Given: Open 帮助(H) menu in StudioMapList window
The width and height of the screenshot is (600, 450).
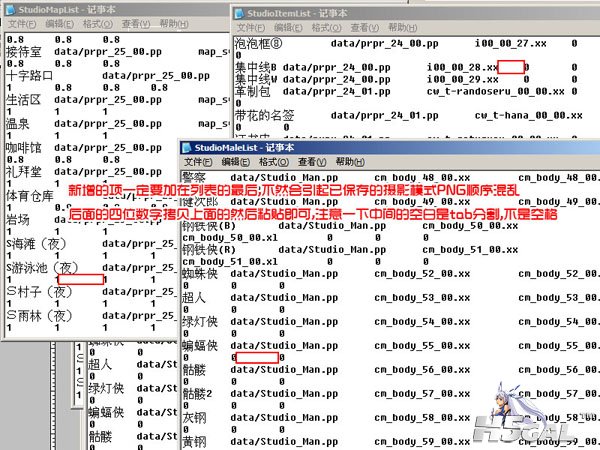Looking at the screenshot, I should click(x=174, y=24).
